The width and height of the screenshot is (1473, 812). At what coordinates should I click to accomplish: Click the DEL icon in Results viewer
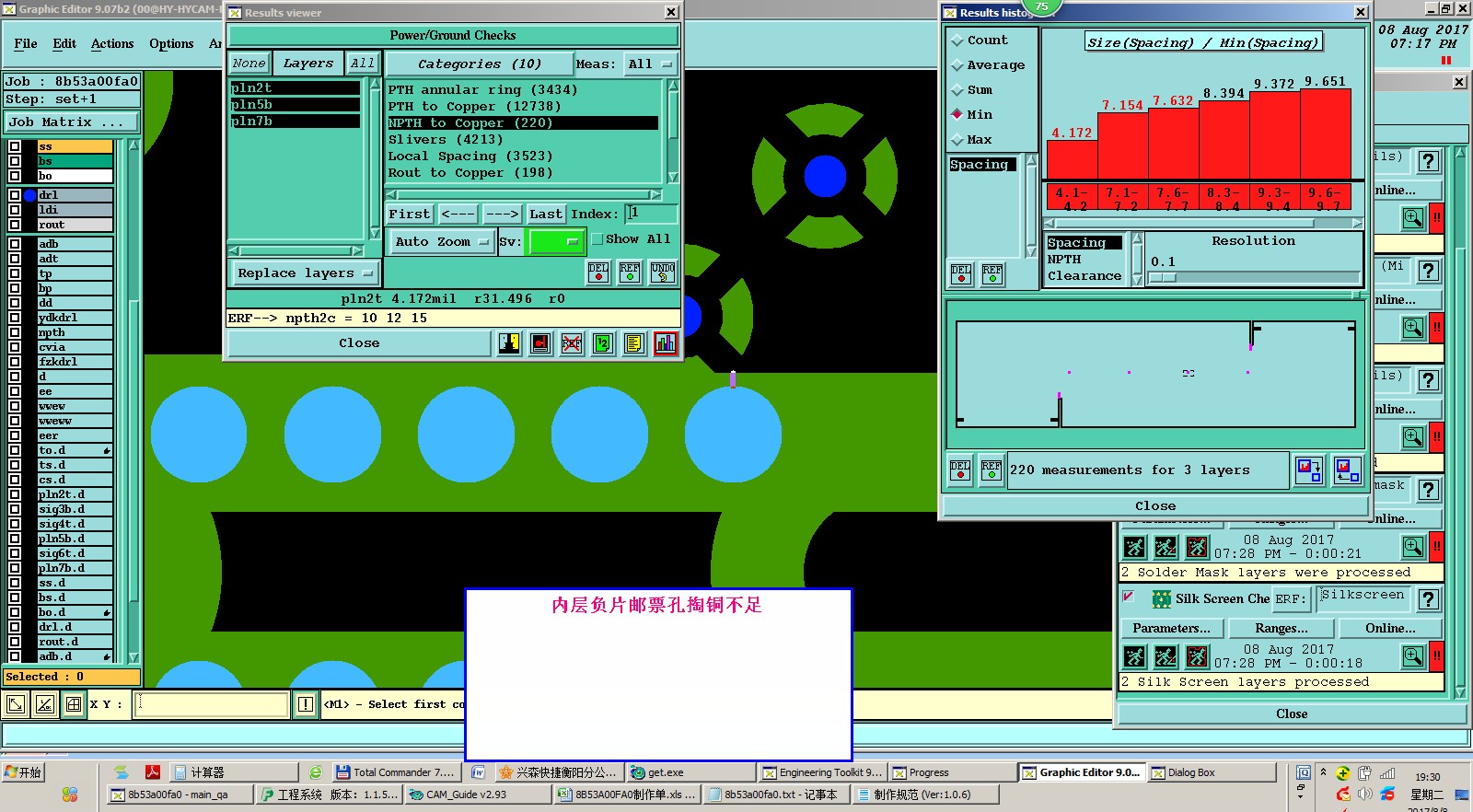pyautogui.click(x=598, y=273)
